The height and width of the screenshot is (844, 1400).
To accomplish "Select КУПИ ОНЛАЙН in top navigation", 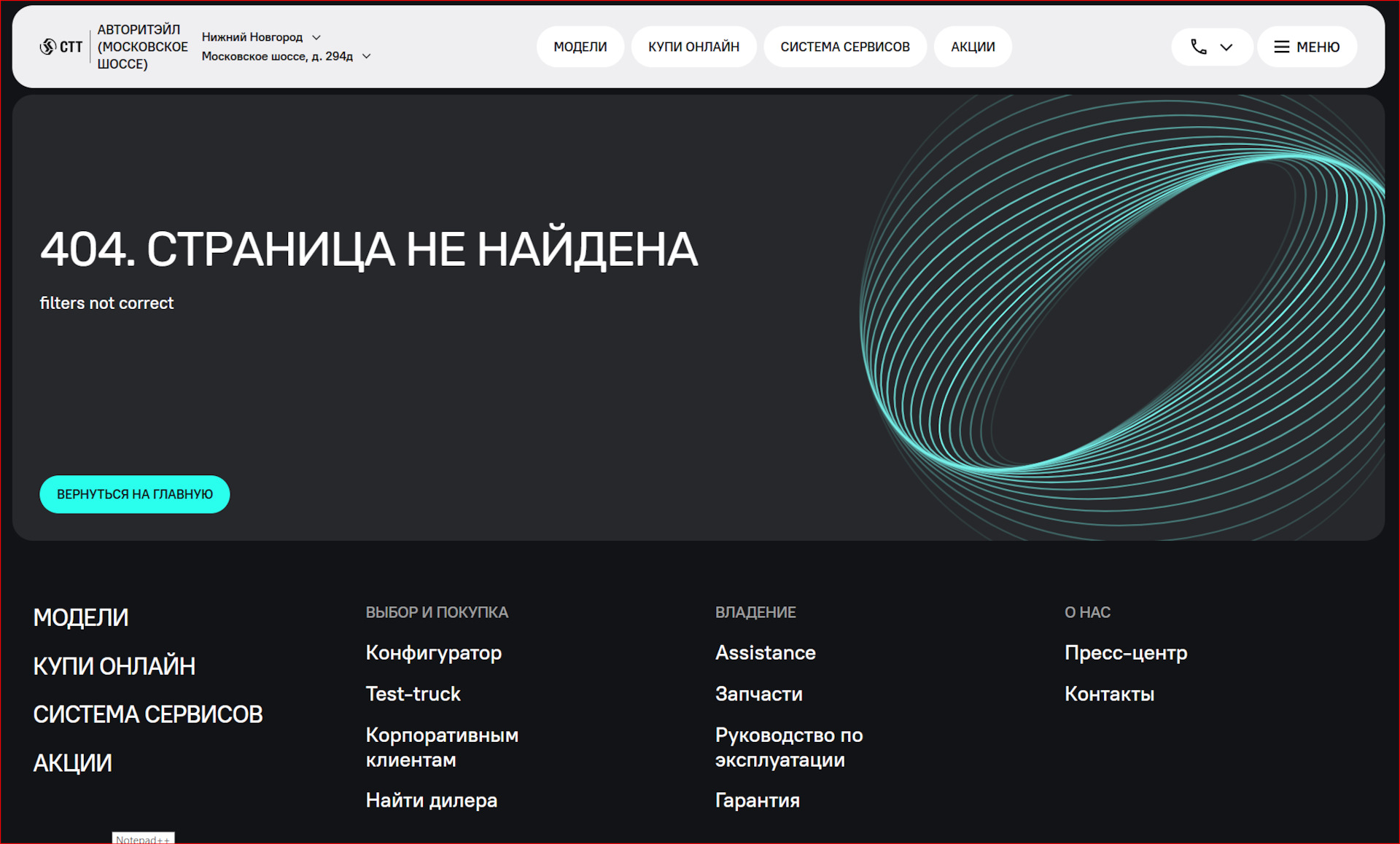I will [693, 47].
